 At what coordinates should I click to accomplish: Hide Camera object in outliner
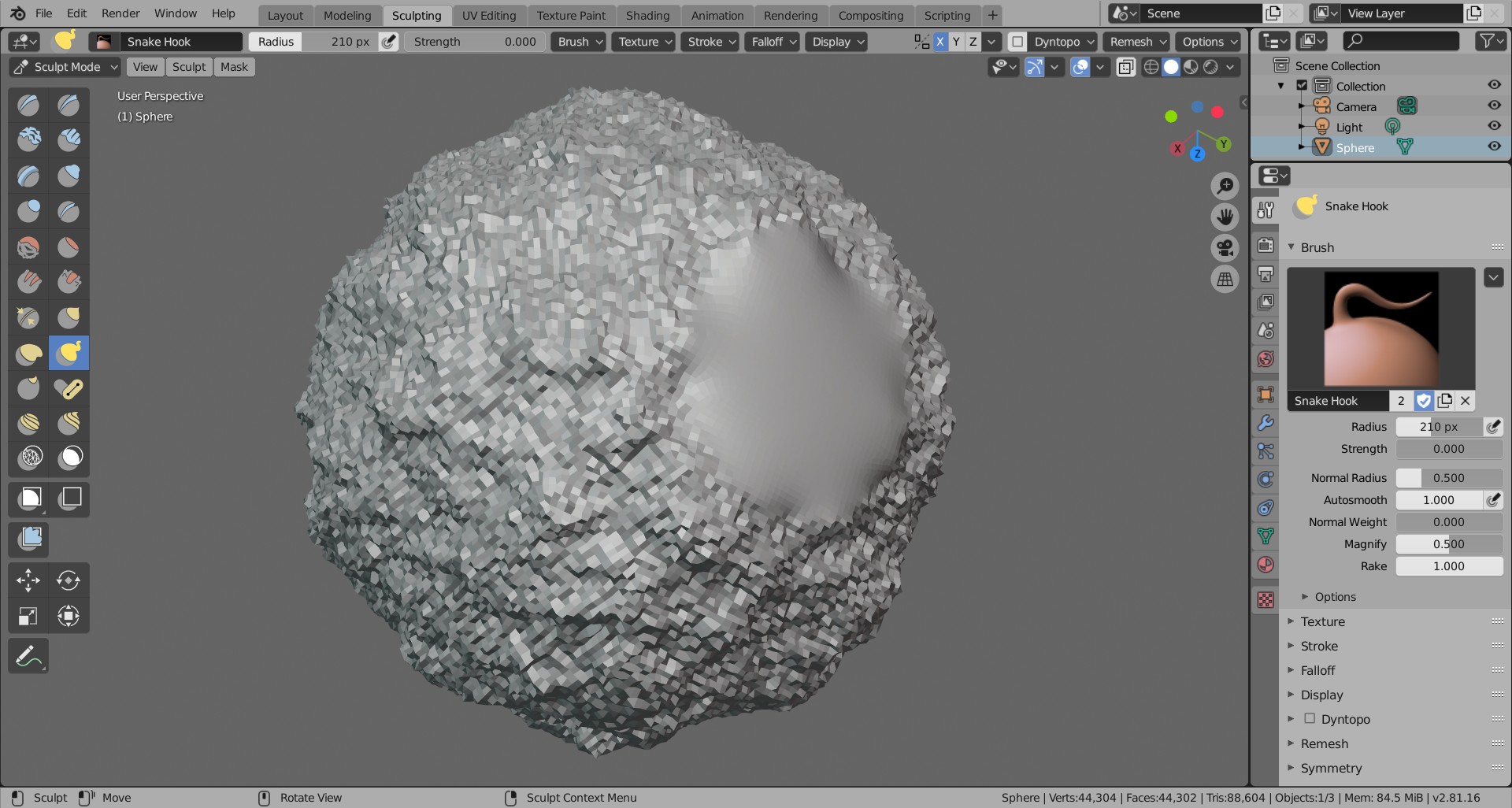coord(1494,106)
